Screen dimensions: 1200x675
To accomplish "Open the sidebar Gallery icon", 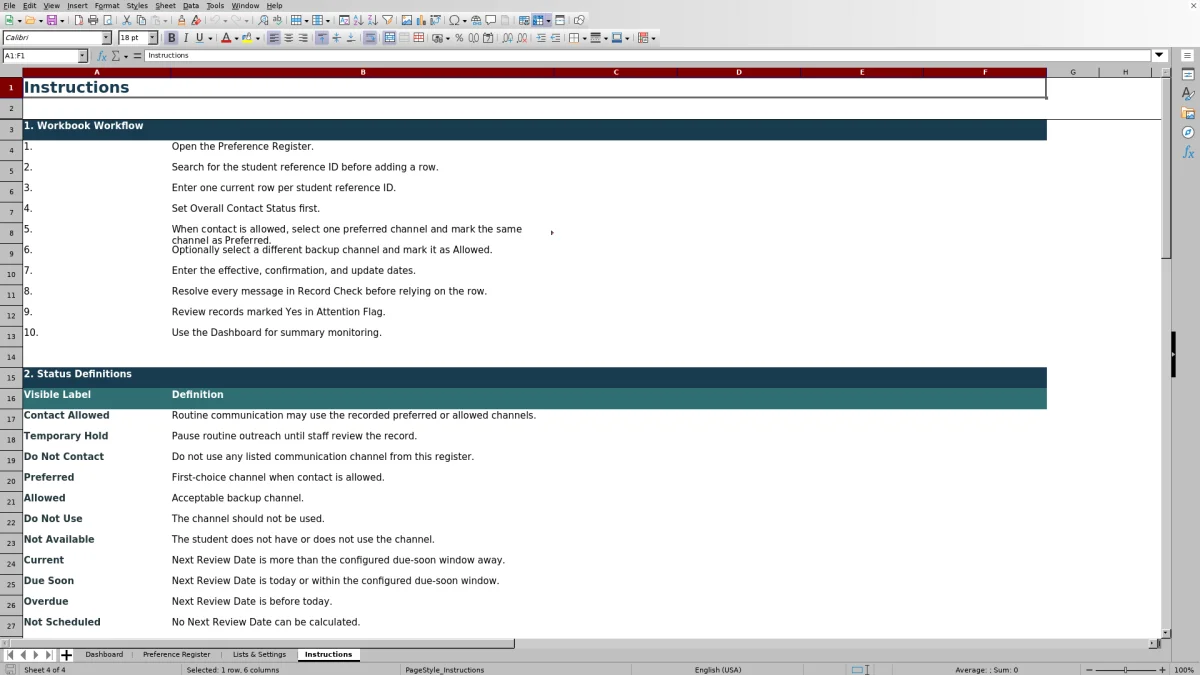I will (x=1188, y=113).
